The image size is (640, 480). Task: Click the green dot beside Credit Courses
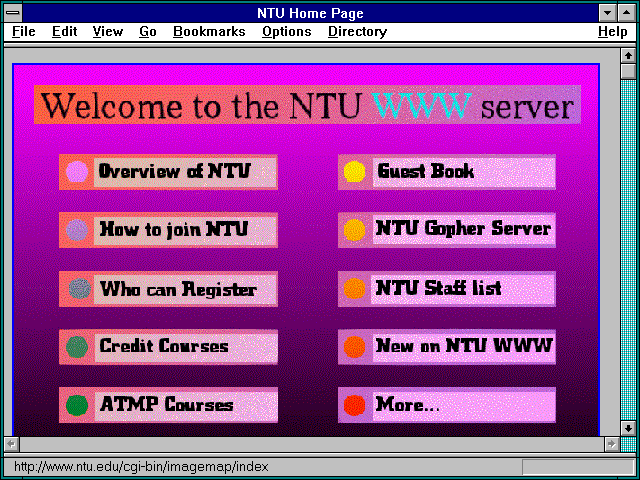(77, 347)
